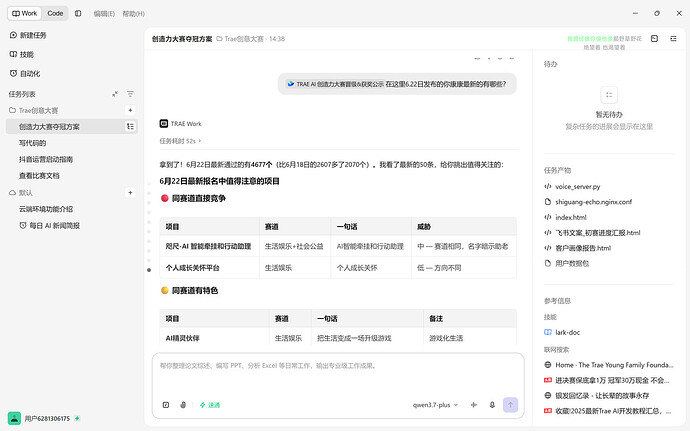The width and height of the screenshot is (690, 431).
Task: Open the terminal icon in the header
Action: pos(654,39)
